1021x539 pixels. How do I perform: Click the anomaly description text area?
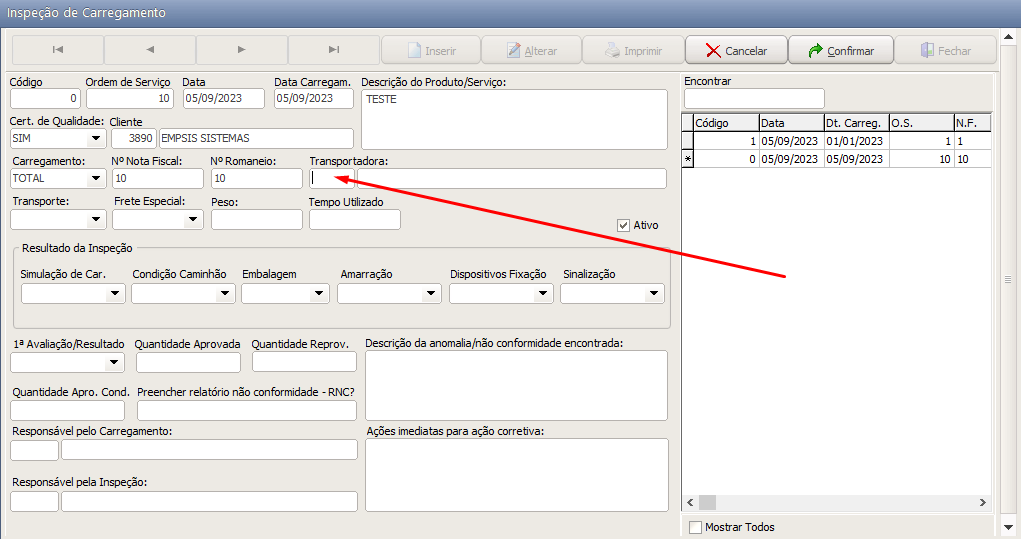(x=516, y=385)
